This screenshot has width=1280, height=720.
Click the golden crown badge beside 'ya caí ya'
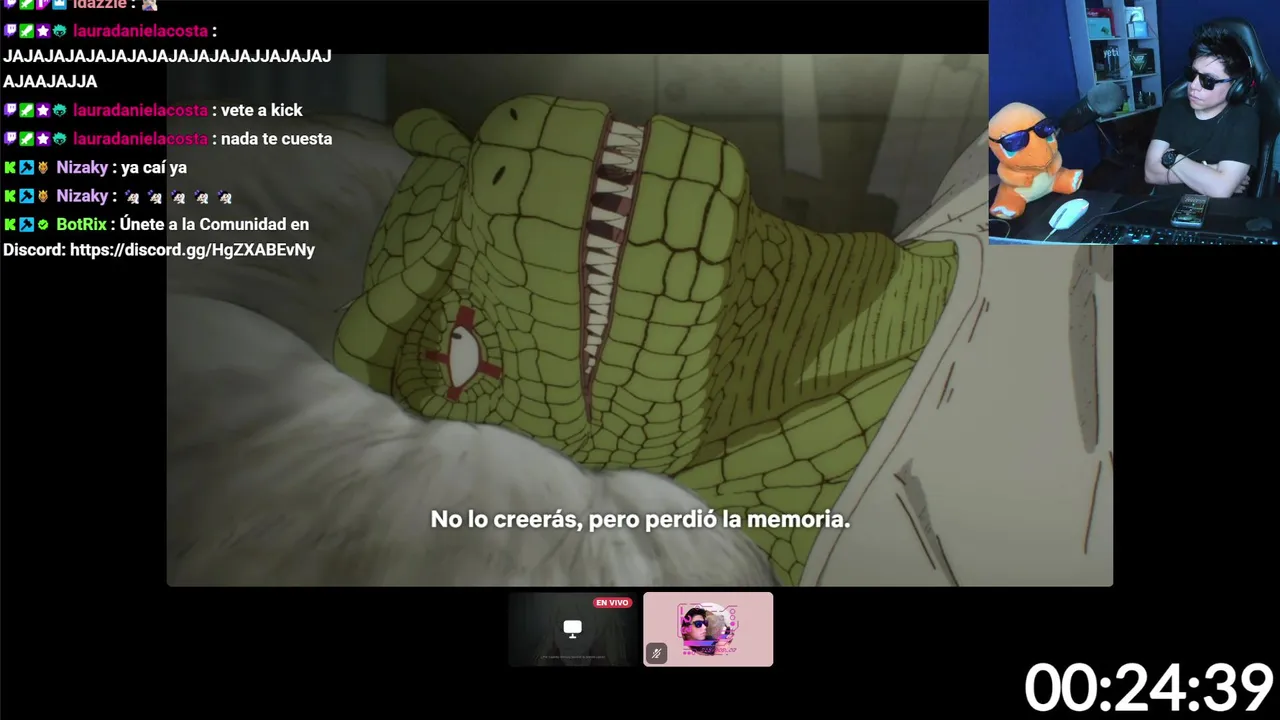(x=43, y=168)
